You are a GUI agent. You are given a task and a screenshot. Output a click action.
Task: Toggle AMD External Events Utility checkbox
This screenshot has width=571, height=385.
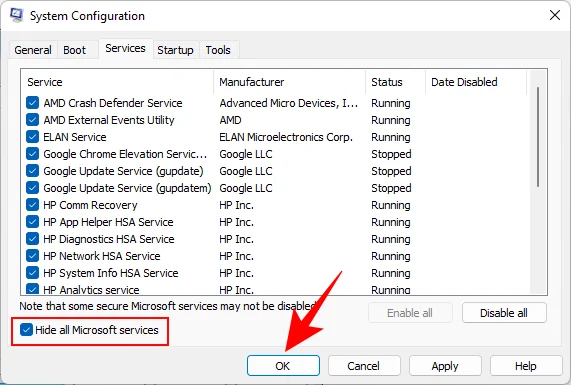coord(32,120)
